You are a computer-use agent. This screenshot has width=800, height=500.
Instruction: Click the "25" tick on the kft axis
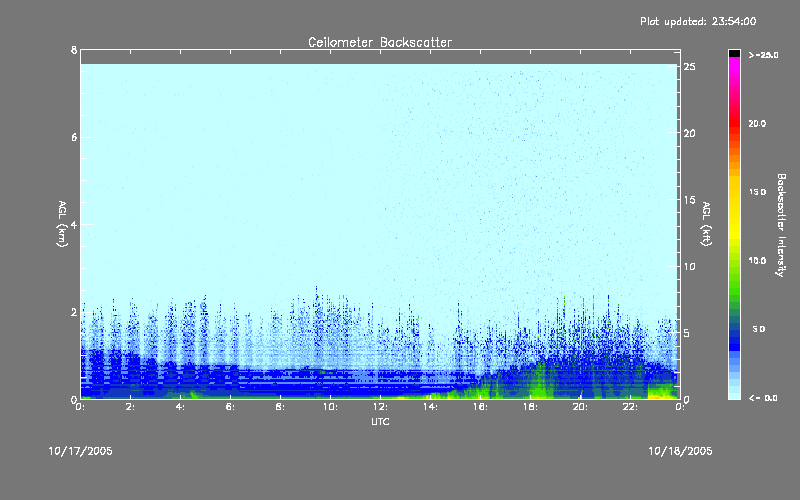click(689, 67)
